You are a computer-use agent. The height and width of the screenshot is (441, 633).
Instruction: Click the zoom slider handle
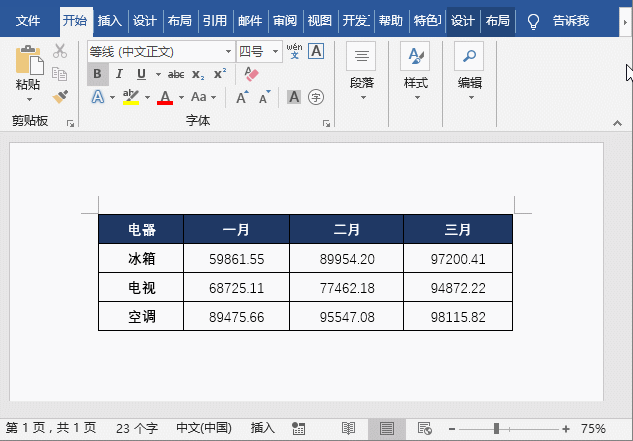pyautogui.click(x=497, y=429)
